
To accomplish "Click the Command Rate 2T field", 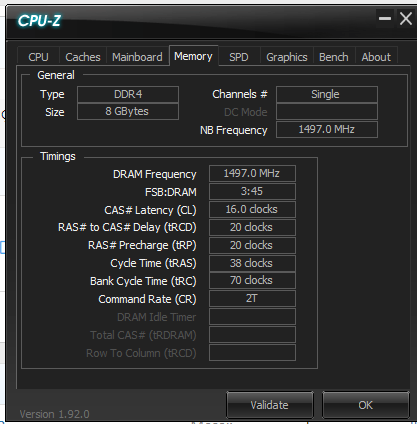I will (252, 298).
